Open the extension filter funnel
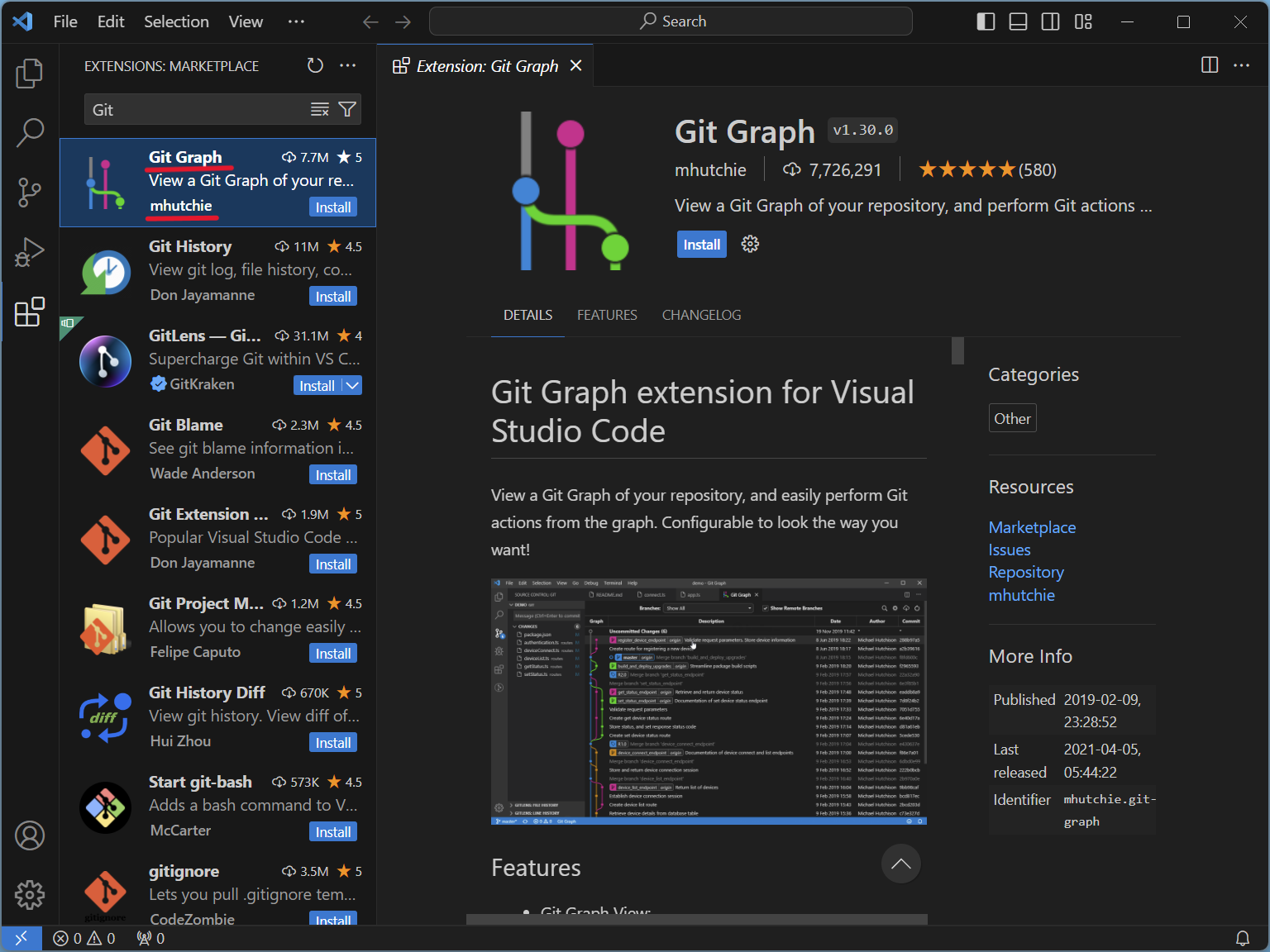The width and height of the screenshot is (1270, 952). (x=347, y=110)
